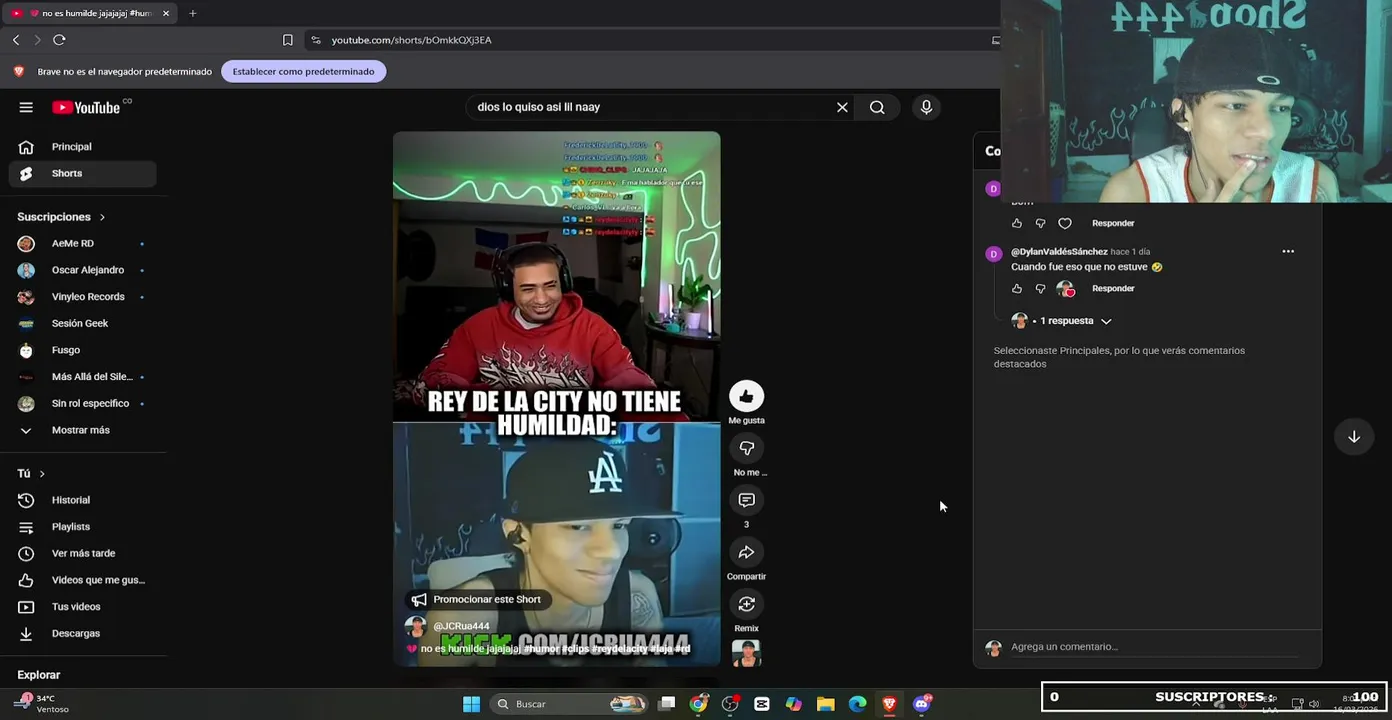Open Oscar Alejandro subscription channel

pos(83,270)
